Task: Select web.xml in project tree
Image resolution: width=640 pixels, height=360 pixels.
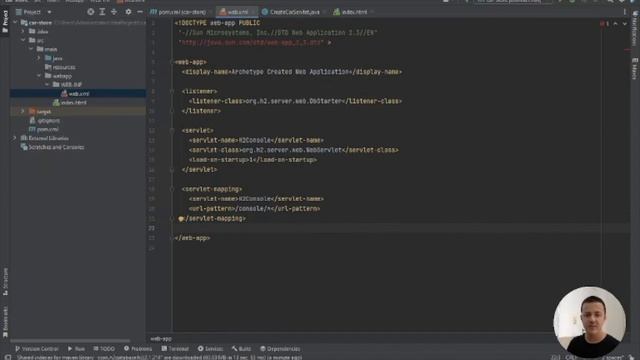Action: (79, 94)
